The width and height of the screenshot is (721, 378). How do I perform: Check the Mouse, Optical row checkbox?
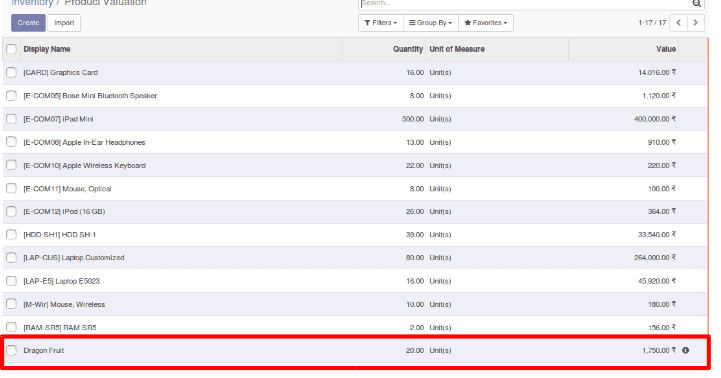pos(11,189)
